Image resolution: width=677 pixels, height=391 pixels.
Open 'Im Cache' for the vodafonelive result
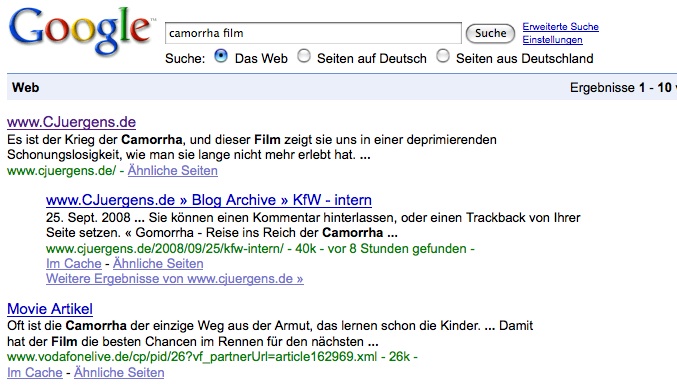coord(35,372)
